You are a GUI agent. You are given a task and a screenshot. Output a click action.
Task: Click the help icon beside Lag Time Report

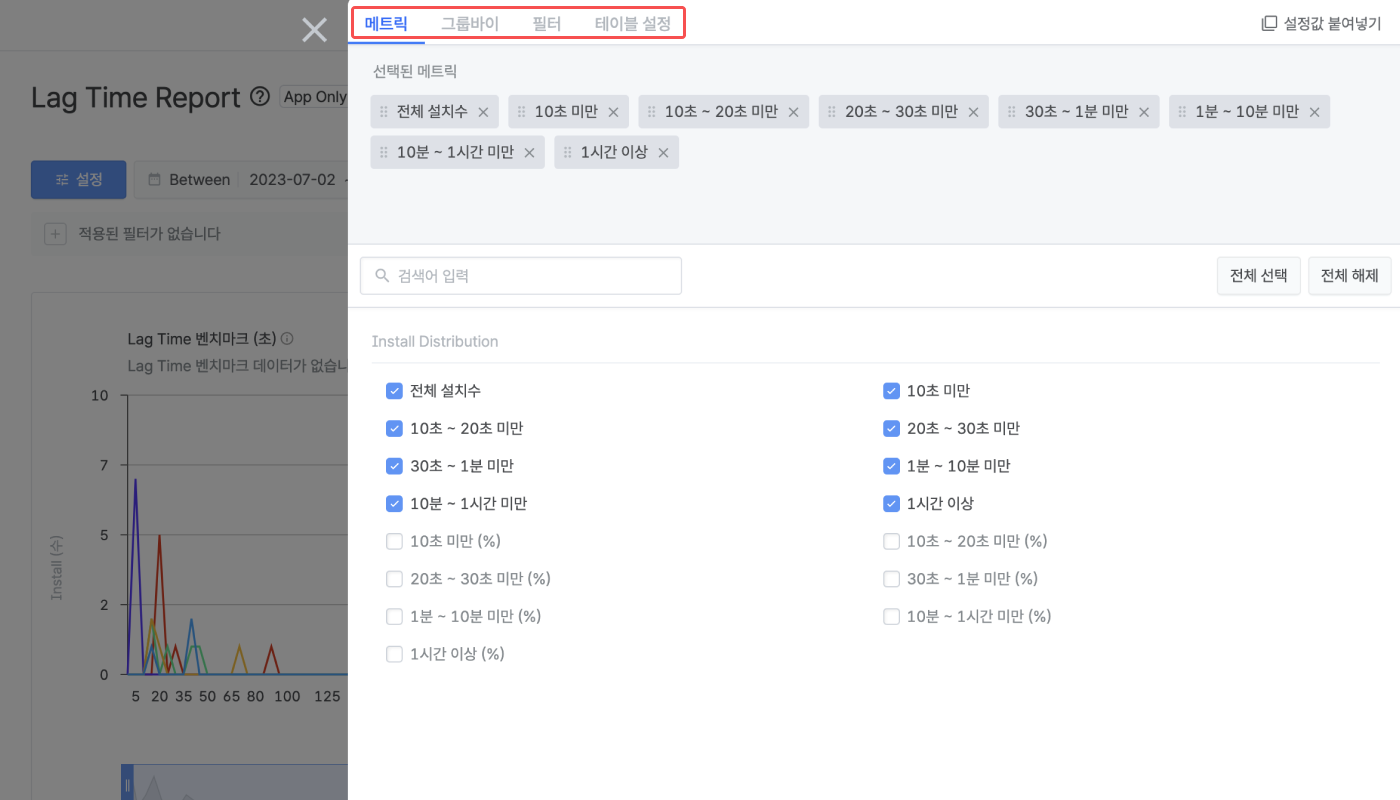coord(260,97)
